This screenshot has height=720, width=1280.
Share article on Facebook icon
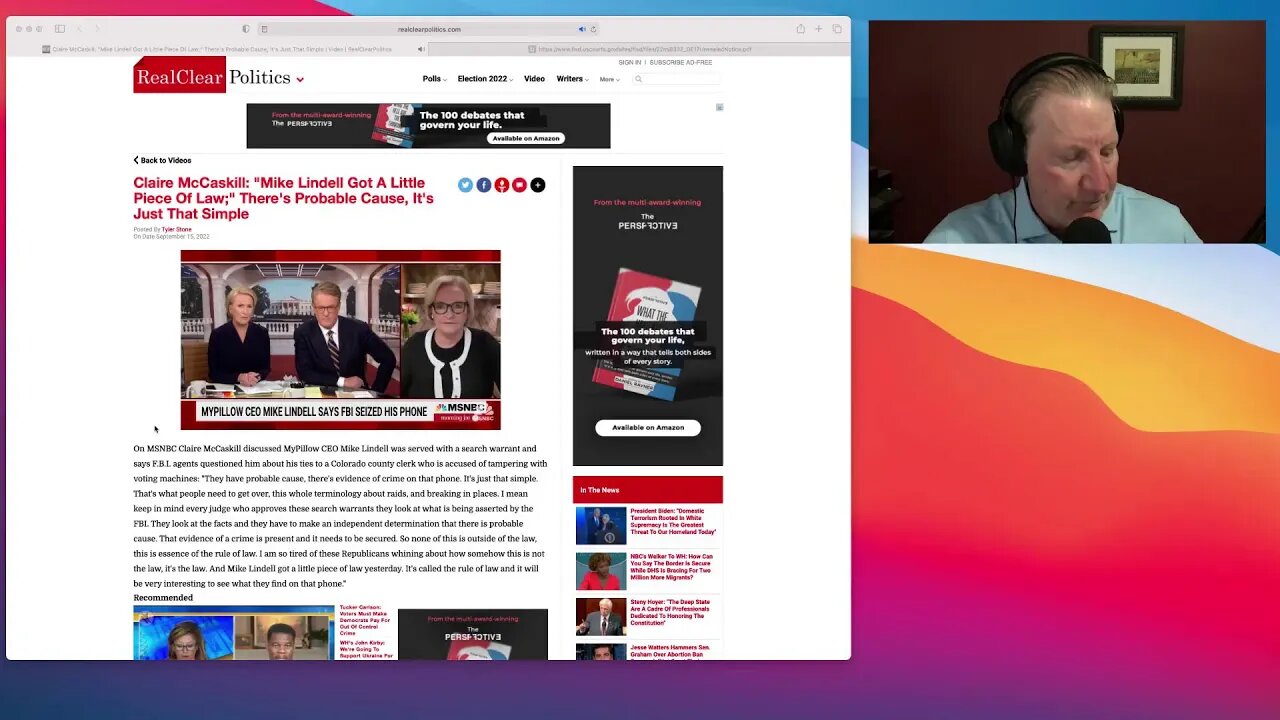point(483,185)
